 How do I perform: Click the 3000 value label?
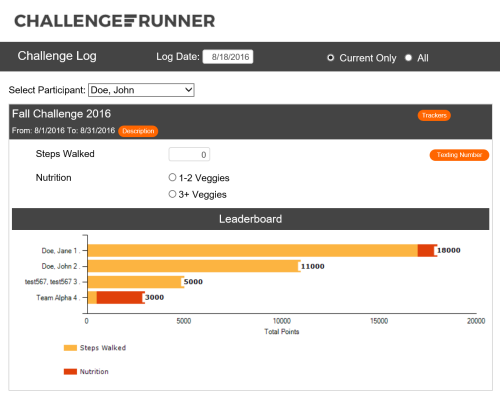[x=154, y=297]
